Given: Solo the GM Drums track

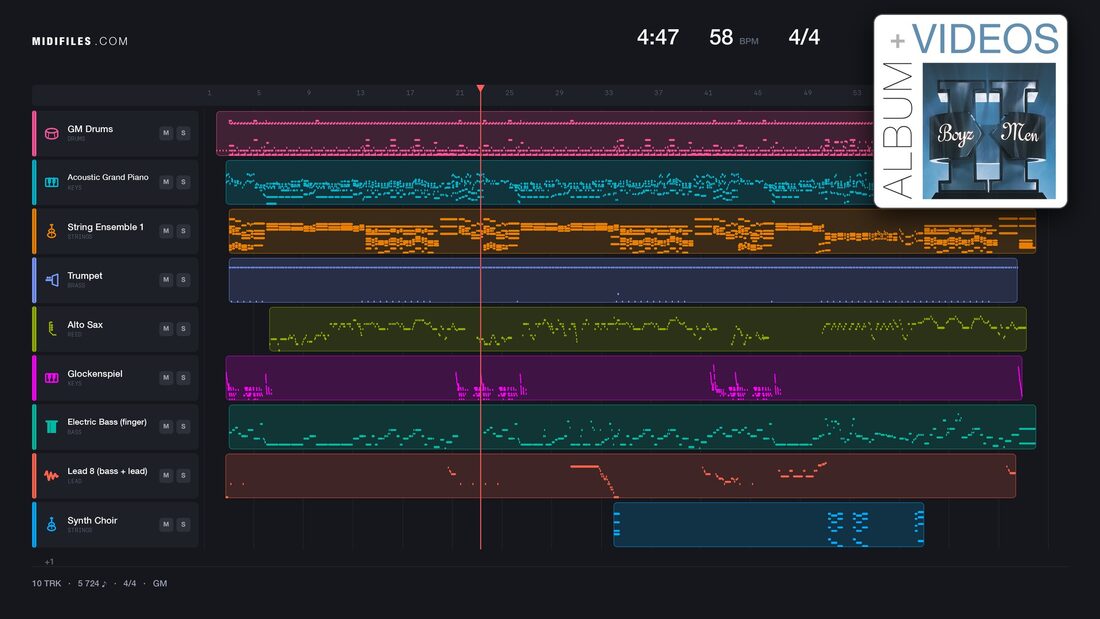Looking at the screenshot, I should [183, 133].
